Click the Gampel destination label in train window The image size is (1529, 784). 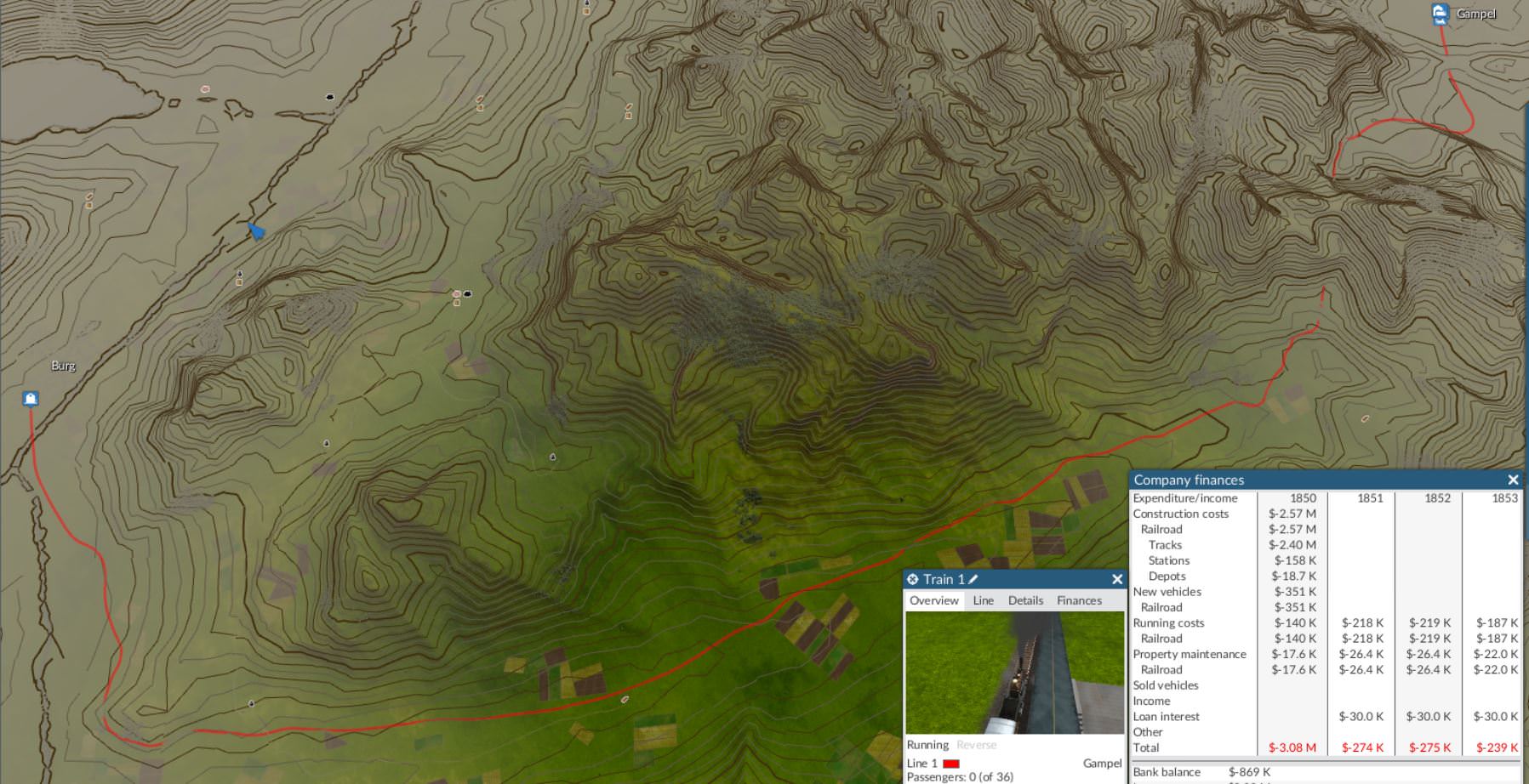pyautogui.click(x=1102, y=764)
